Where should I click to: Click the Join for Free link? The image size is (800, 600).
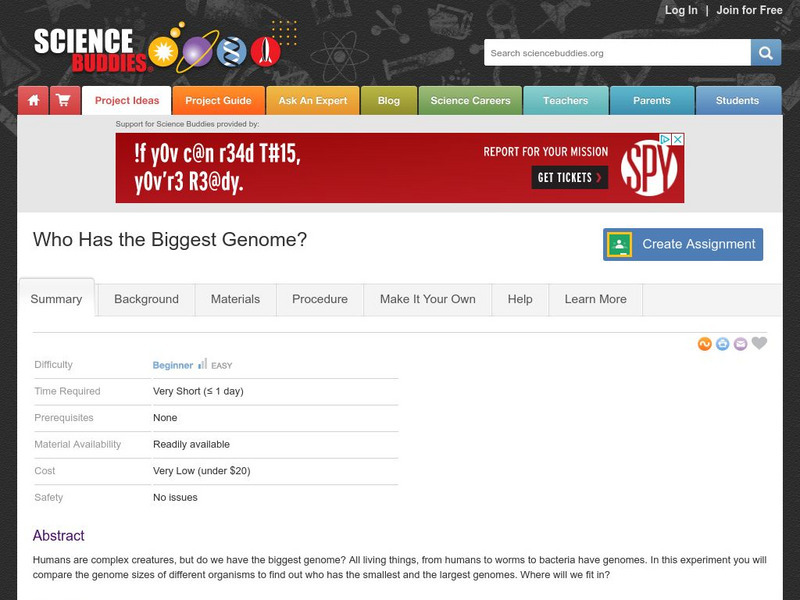coord(749,10)
